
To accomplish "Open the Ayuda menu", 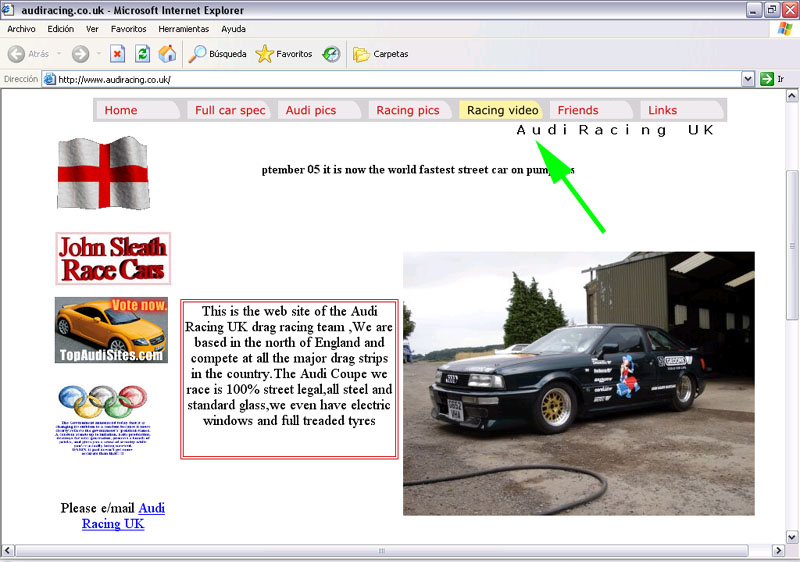I will pos(234,29).
